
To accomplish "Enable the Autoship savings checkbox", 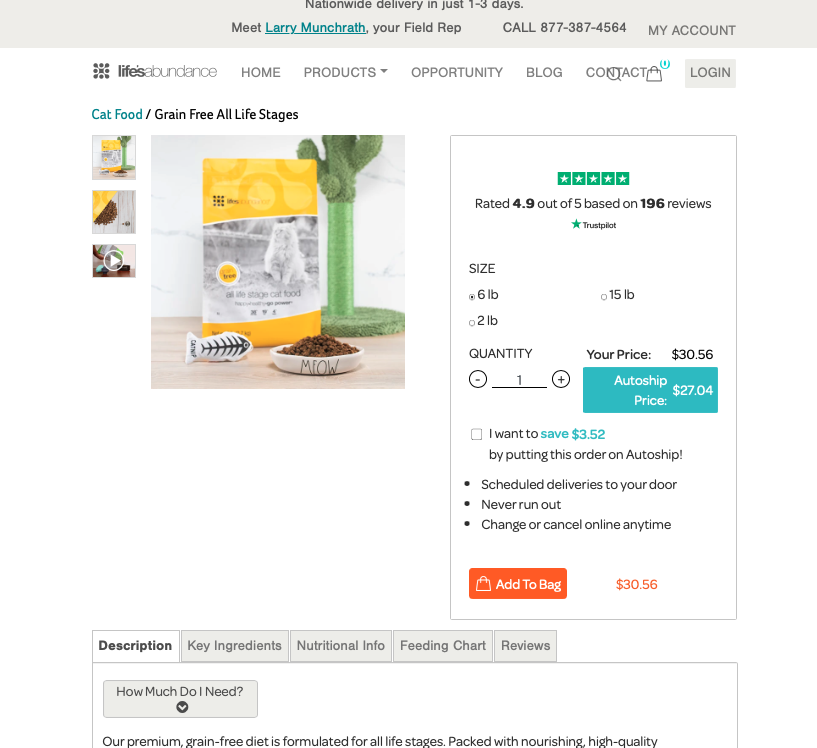I will point(476,434).
